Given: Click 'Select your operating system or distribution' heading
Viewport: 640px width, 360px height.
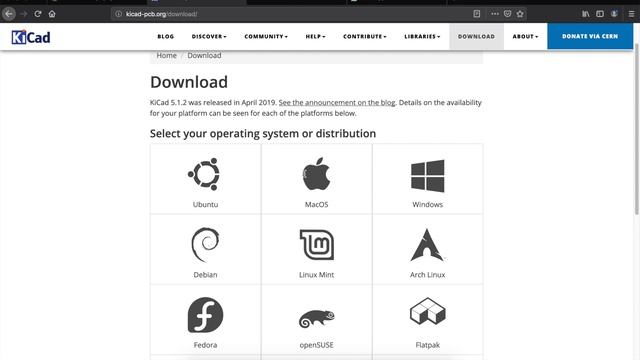Looking at the screenshot, I should (263, 133).
